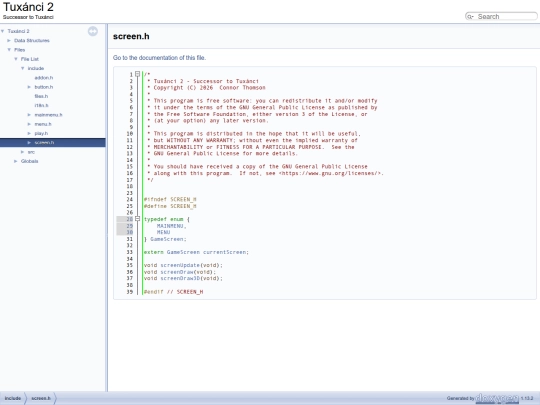The height and width of the screenshot is (405, 540).
Task: Open button.h file entry
Action: pos(44,87)
